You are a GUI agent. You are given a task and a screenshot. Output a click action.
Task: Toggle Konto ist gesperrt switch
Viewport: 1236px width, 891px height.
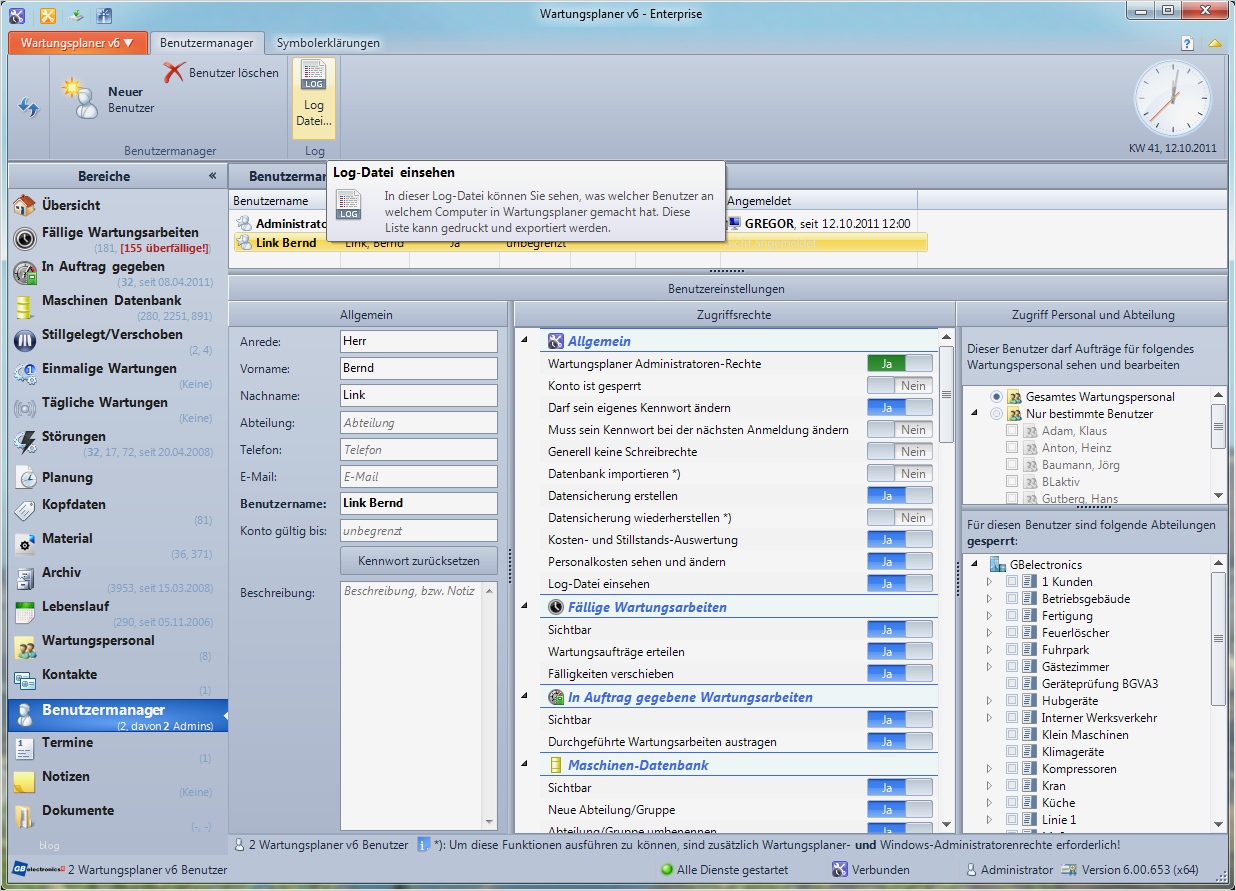point(899,386)
